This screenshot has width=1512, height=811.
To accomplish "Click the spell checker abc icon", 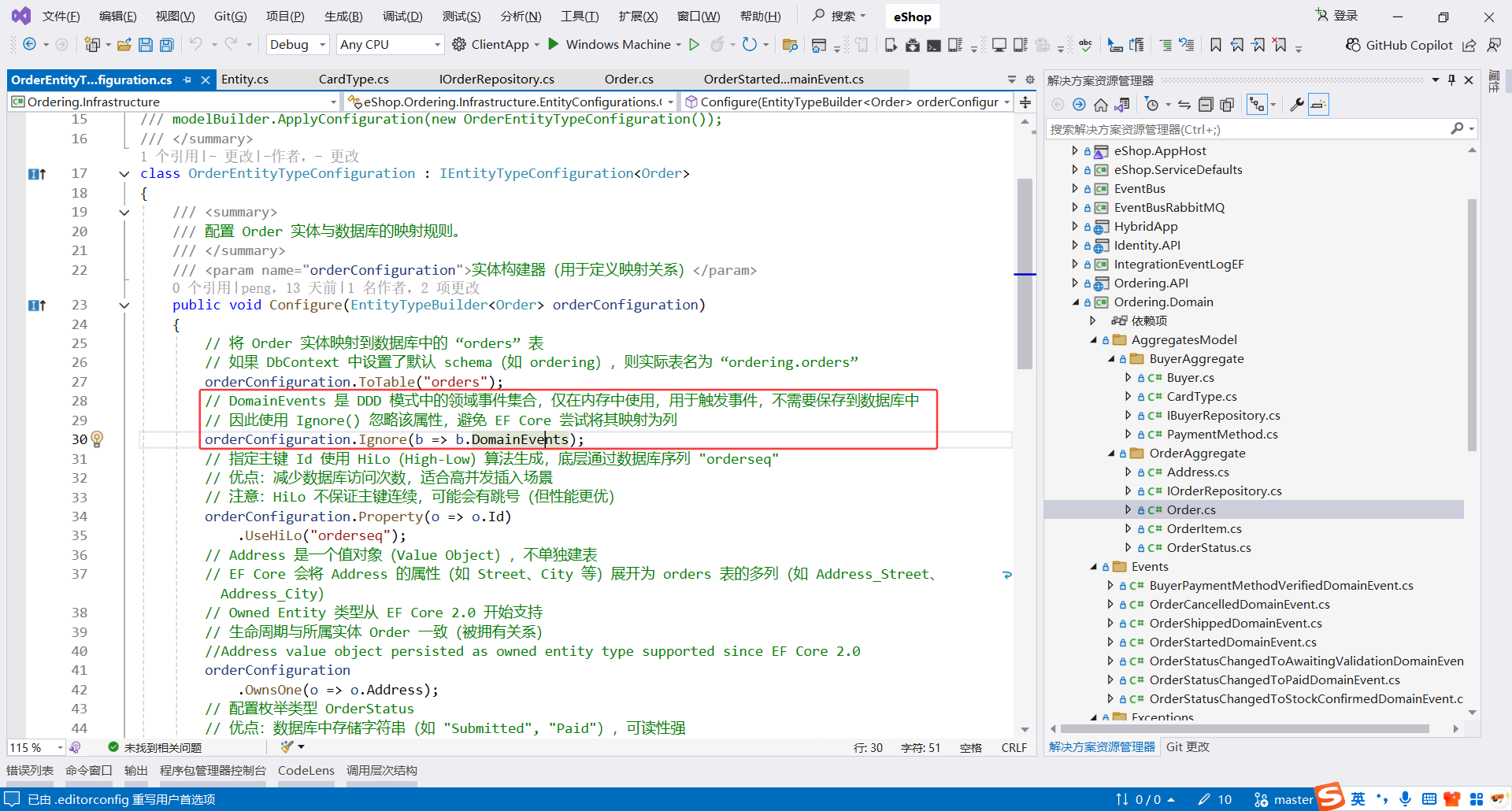I will pyautogui.click(x=1085, y=45).
